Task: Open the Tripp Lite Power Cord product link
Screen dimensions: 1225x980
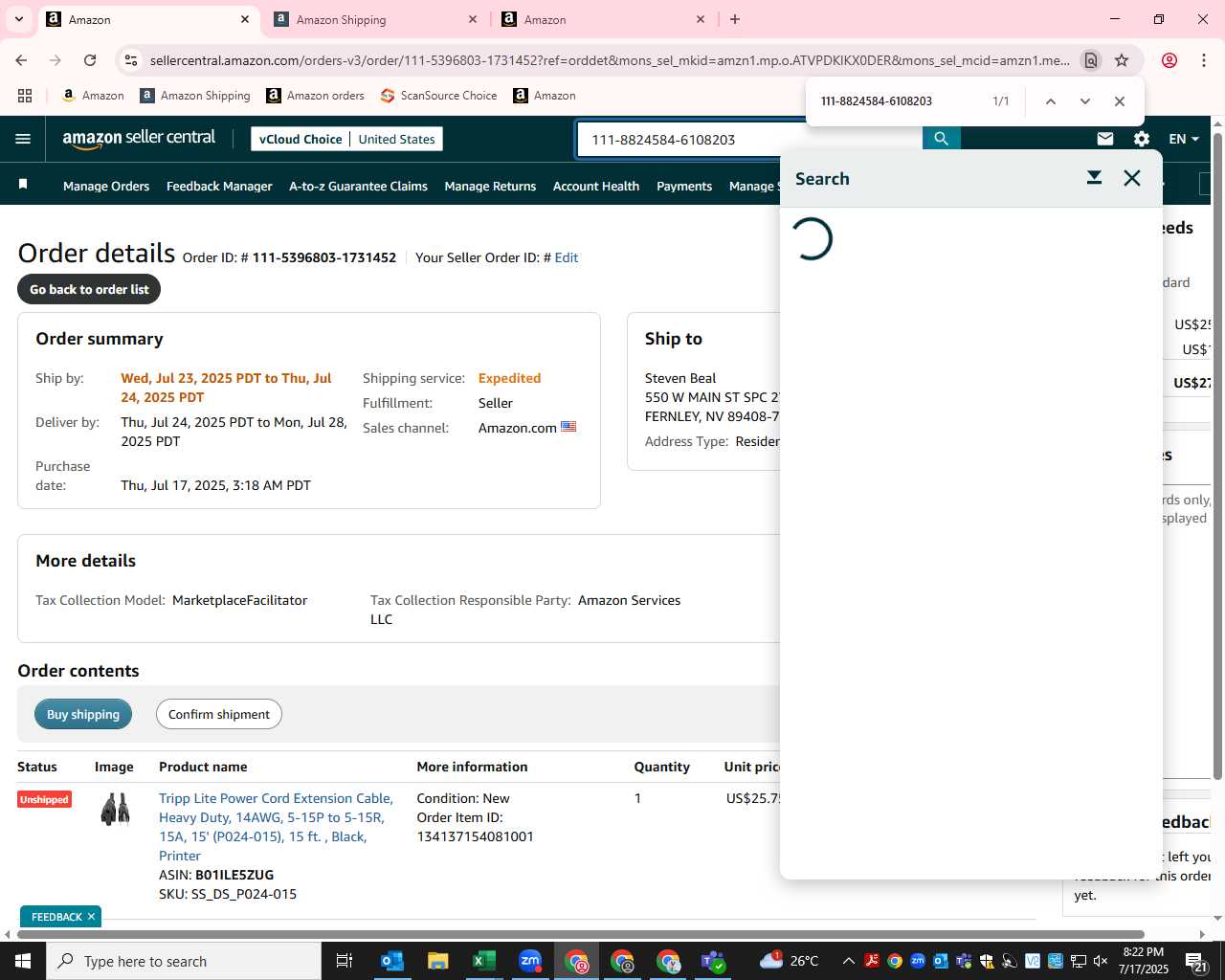Action: (x=276, y=827)
